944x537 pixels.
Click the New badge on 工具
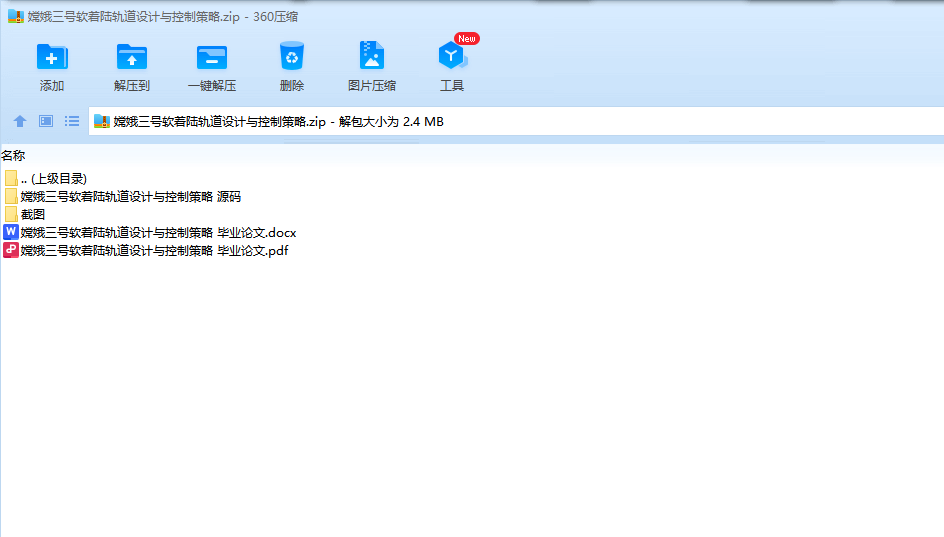click(467, 39)
